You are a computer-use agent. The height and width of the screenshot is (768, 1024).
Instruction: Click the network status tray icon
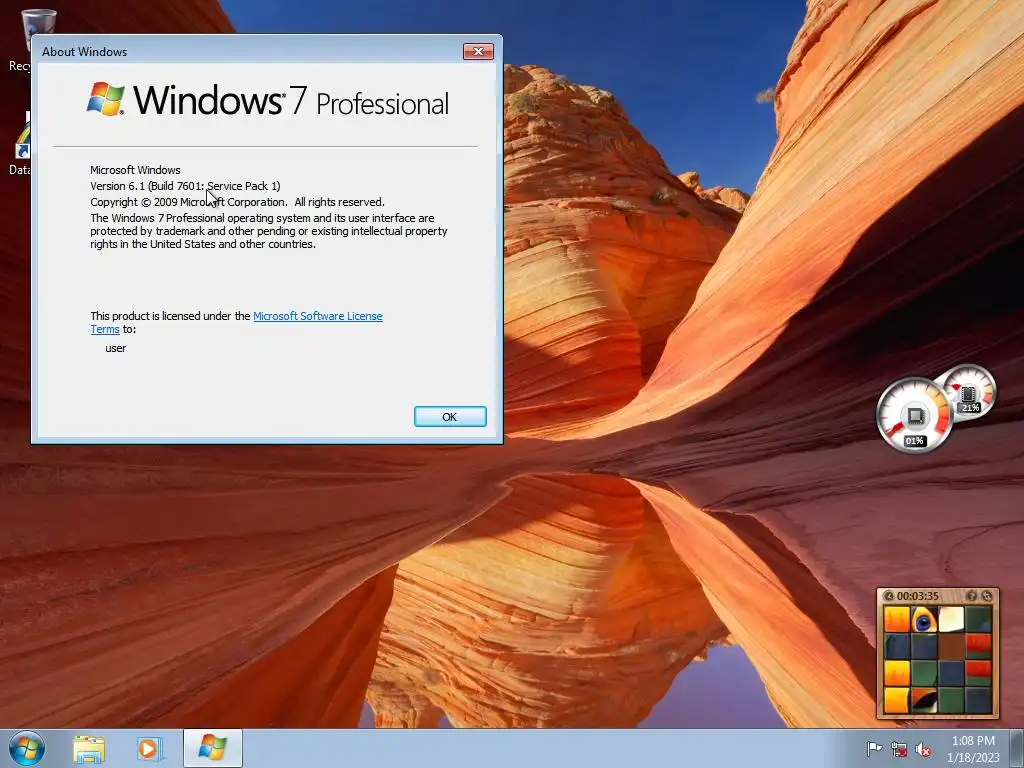coord(899,750)
